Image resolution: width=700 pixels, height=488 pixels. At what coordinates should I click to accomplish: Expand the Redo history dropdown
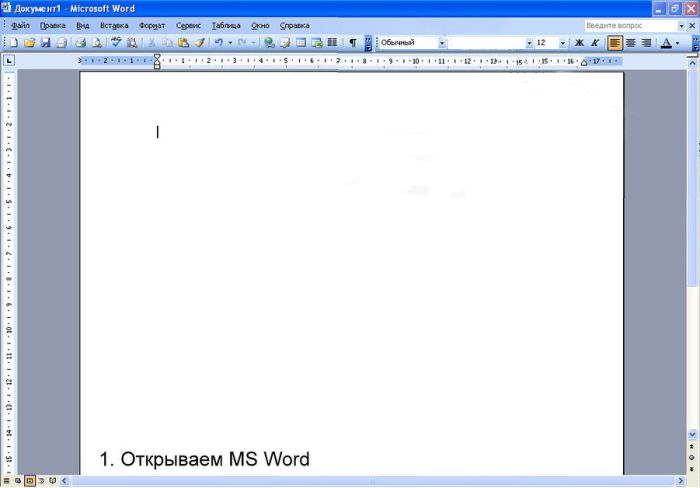(253, 43)
